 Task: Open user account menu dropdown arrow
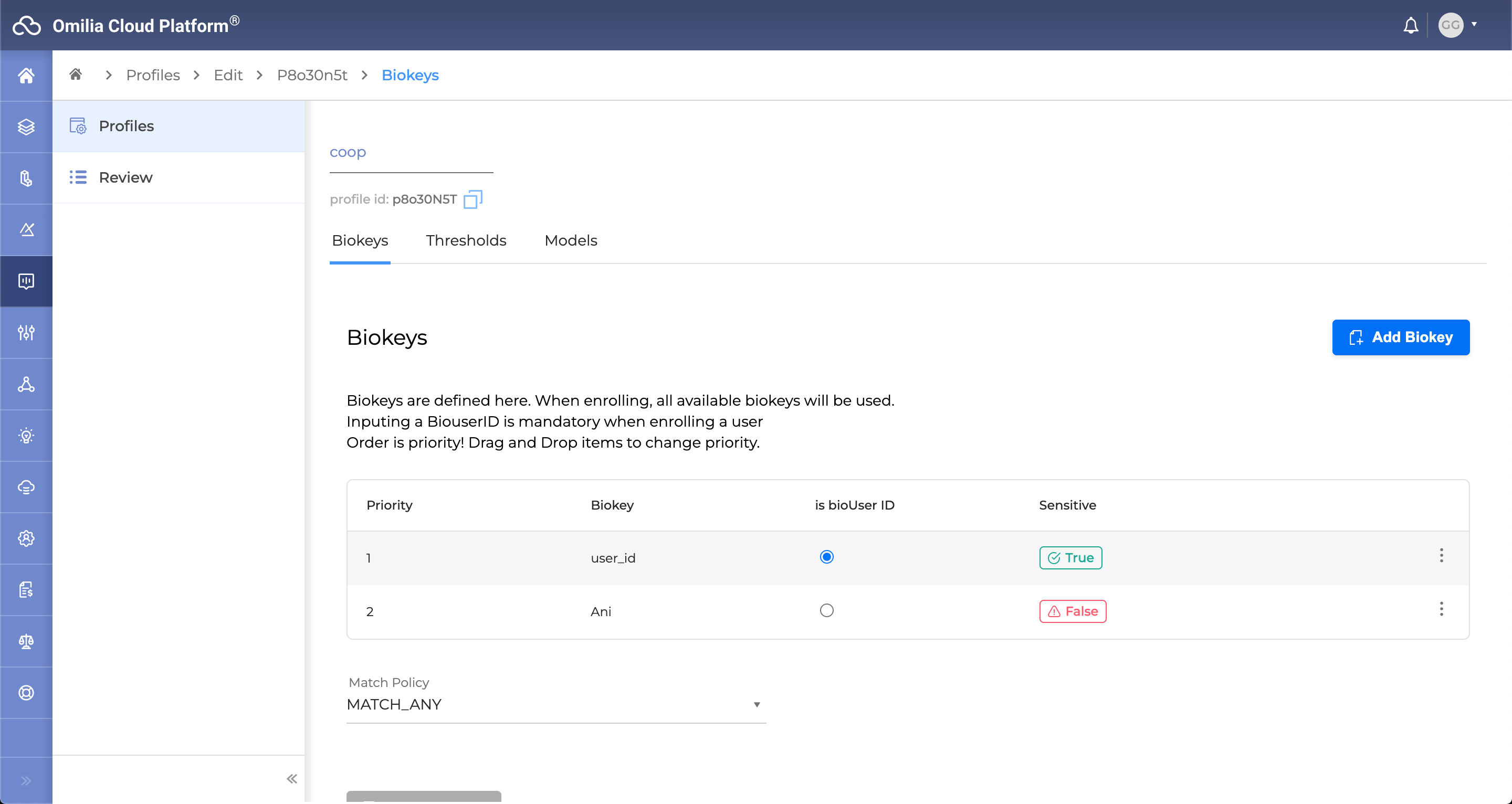coord(1474,25)
